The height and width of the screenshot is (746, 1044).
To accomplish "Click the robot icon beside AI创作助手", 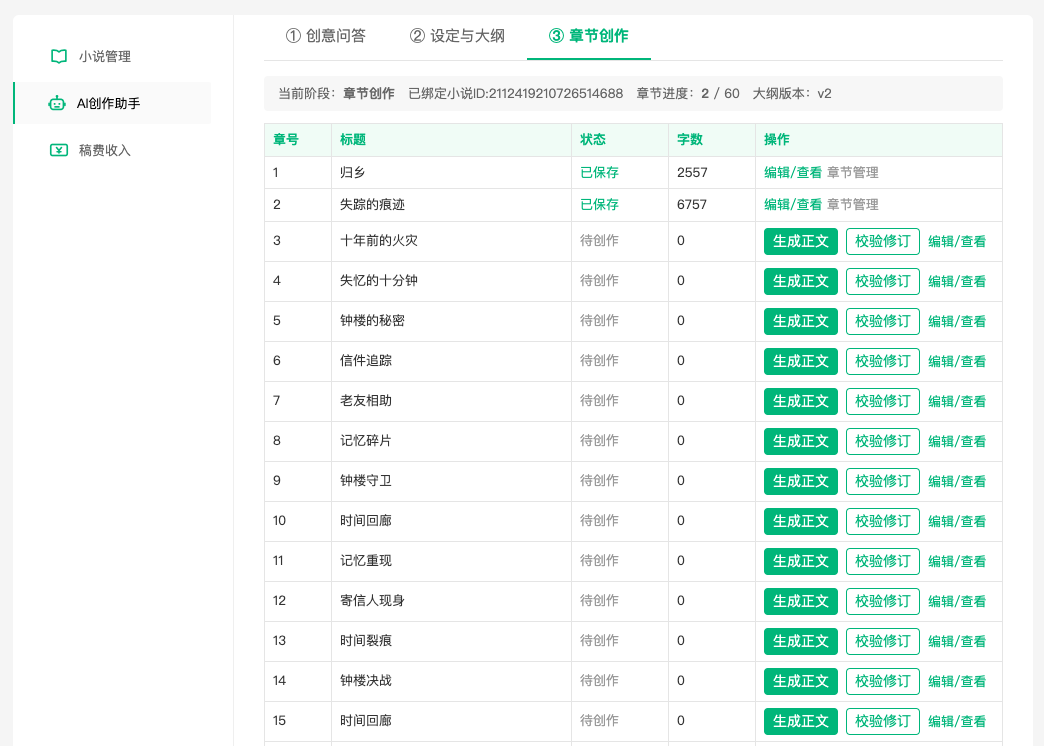I will point(57,103).
